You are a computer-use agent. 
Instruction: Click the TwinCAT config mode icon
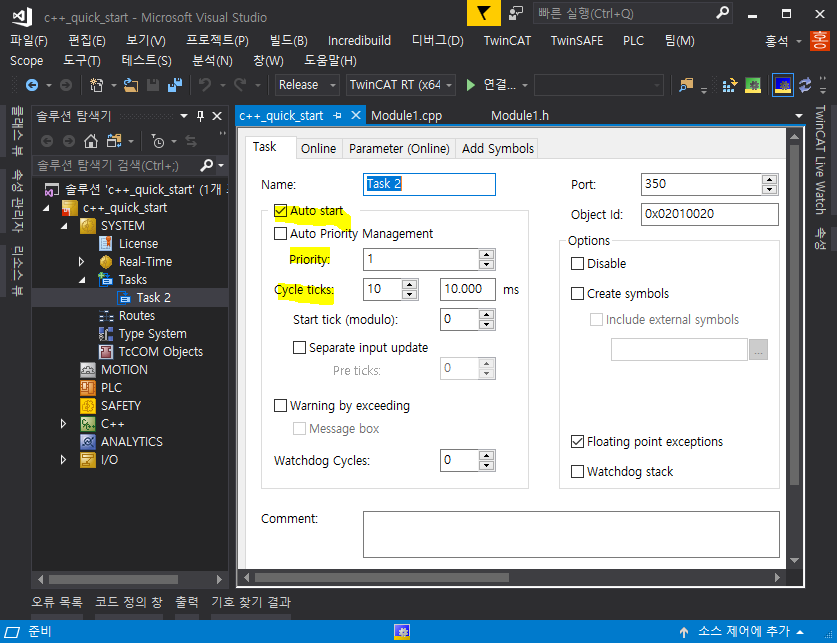pyautogui.click(x=783, y=85)
